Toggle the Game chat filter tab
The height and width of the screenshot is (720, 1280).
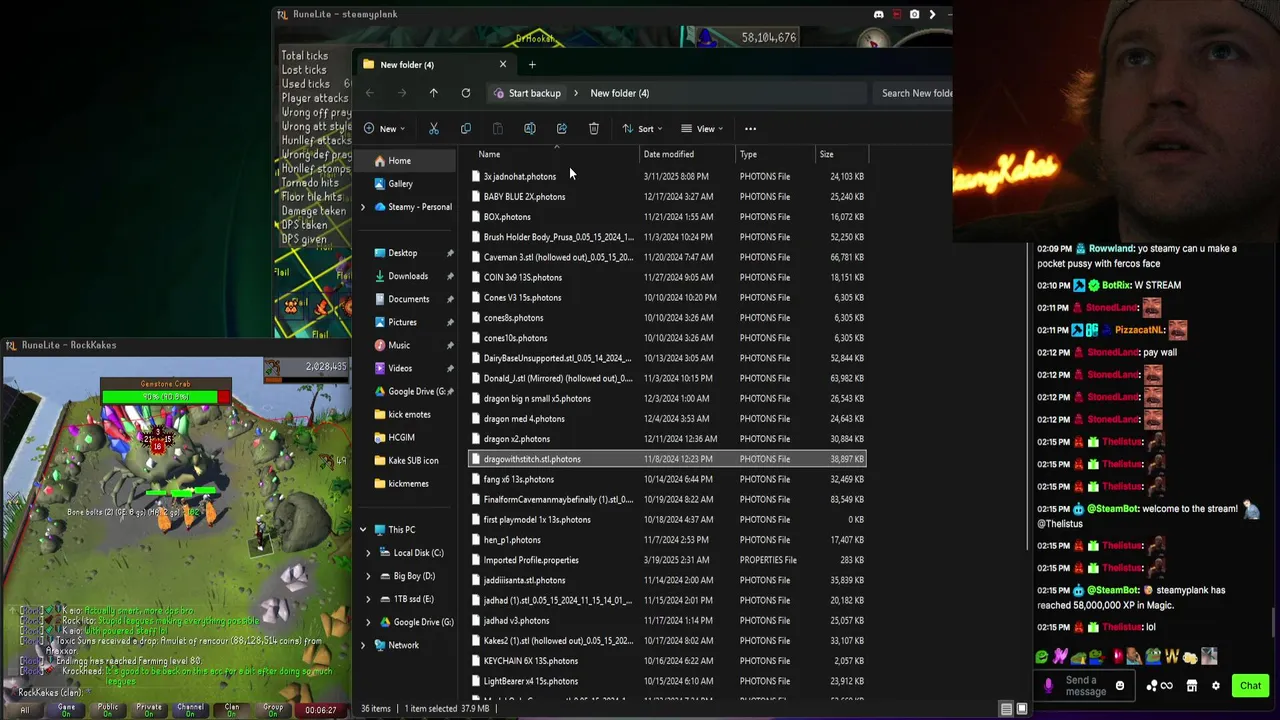[x=66, y=709]
